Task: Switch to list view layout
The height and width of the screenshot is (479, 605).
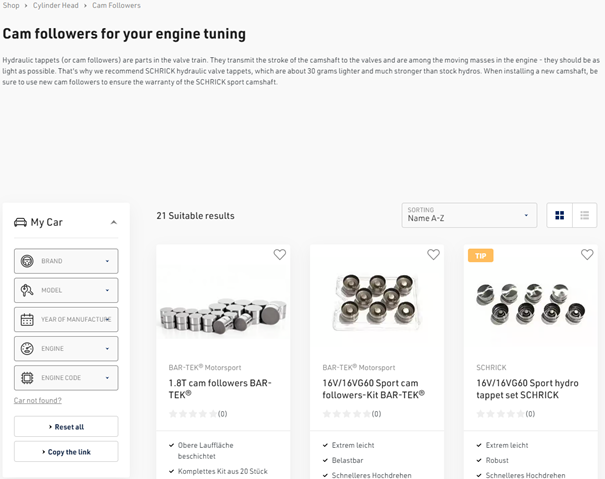Action: [585, 215]
